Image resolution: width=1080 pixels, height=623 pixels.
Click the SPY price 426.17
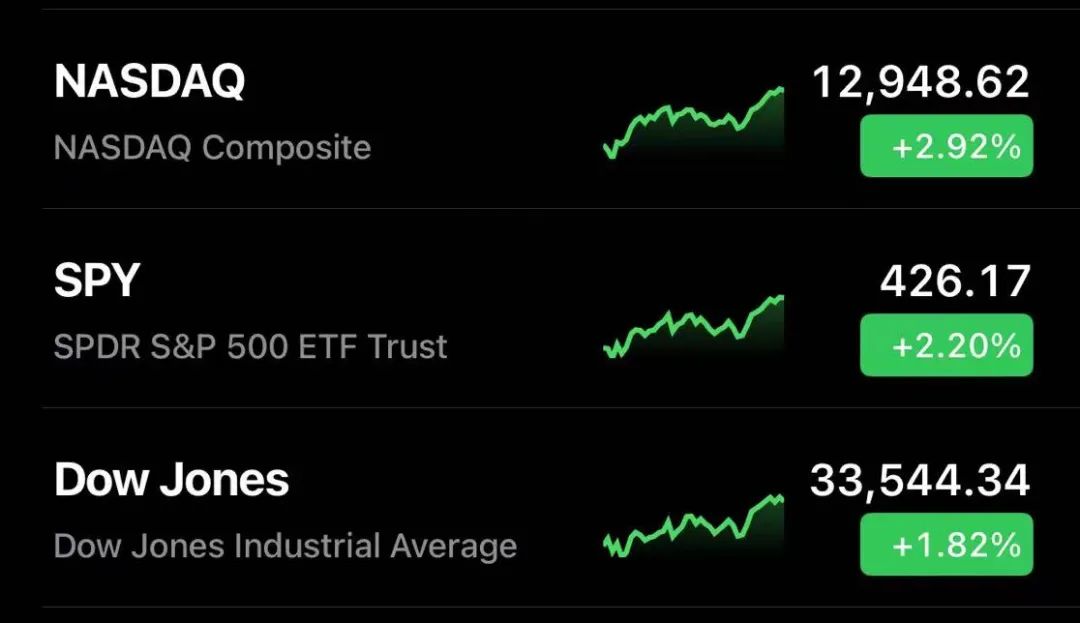pyautogui.click(x=954, y=282)
